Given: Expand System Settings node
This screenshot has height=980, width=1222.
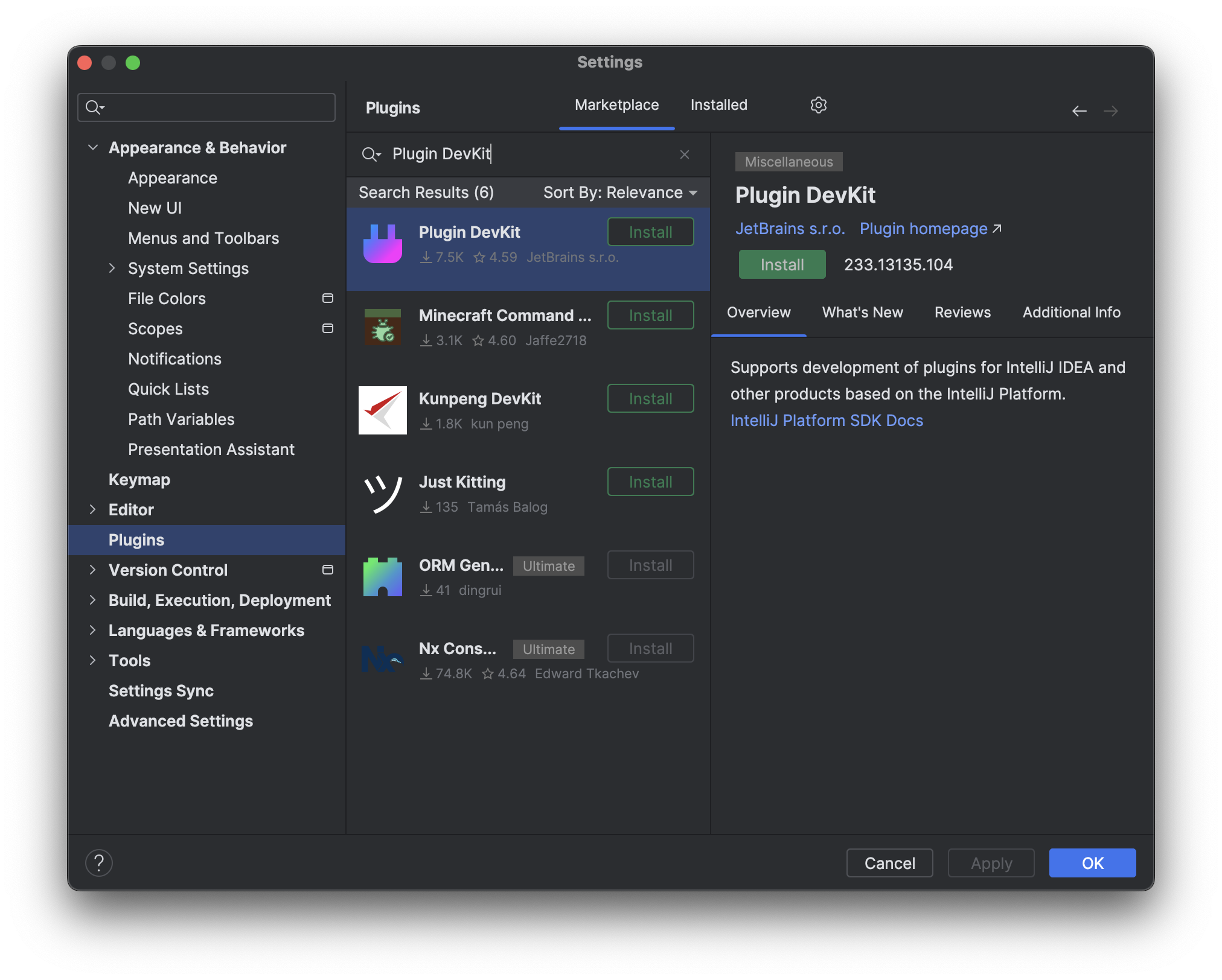Looking at the screenshot, I should point(112,268).
